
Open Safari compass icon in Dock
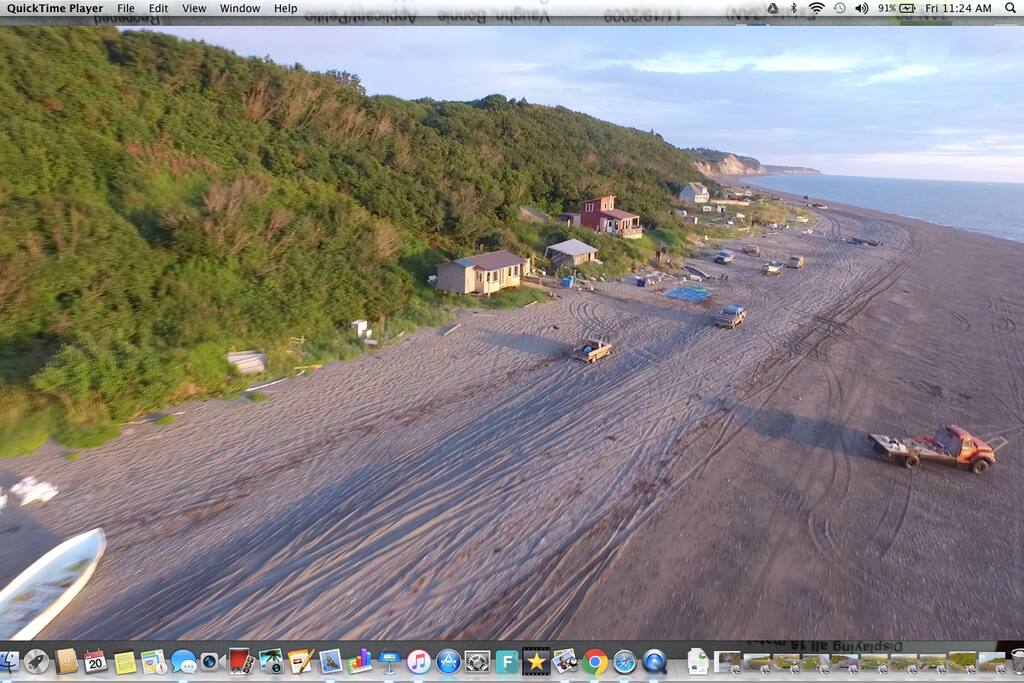624,662
